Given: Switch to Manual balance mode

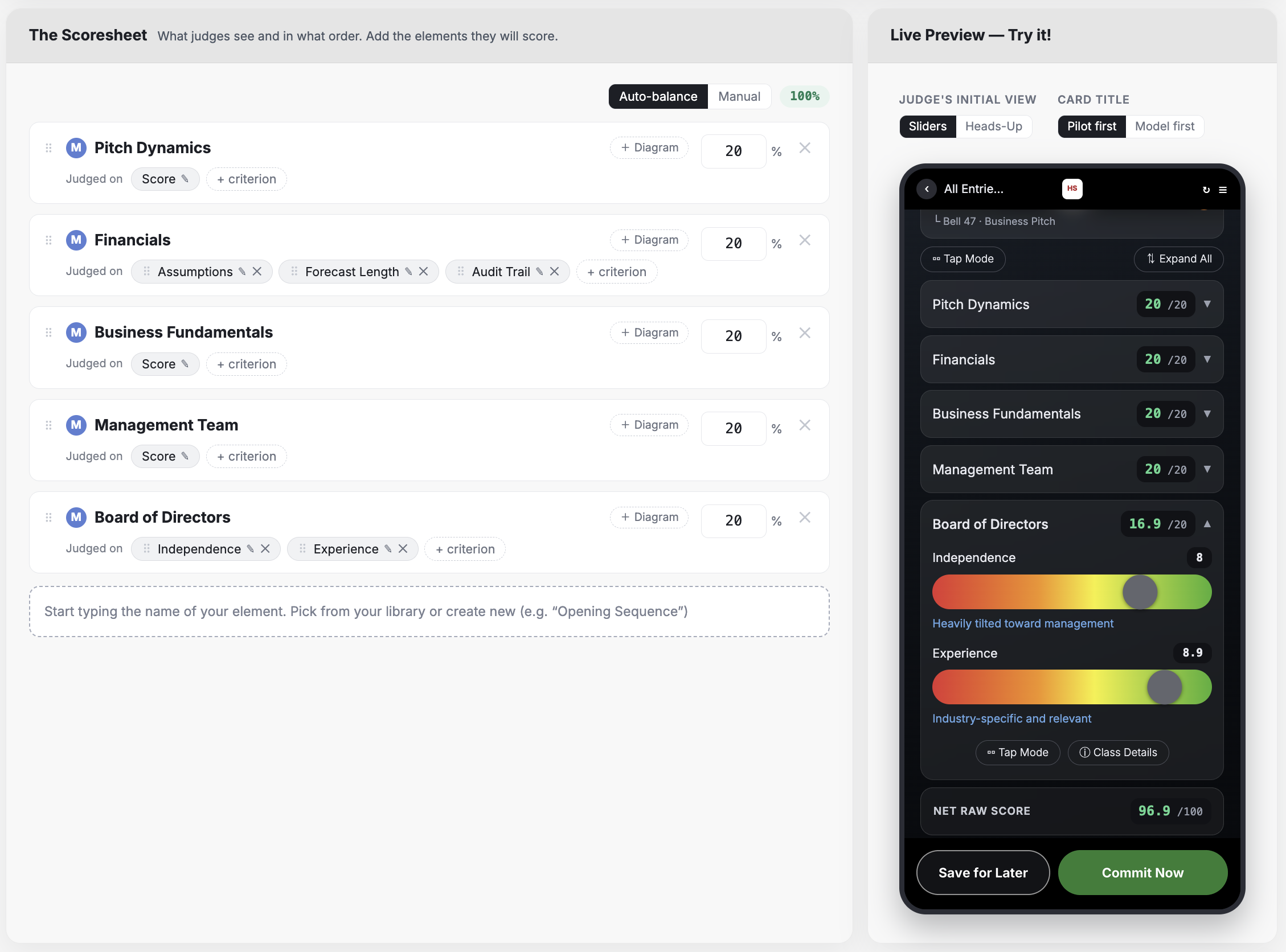Looking at the screenshot, I should [739, 96].
